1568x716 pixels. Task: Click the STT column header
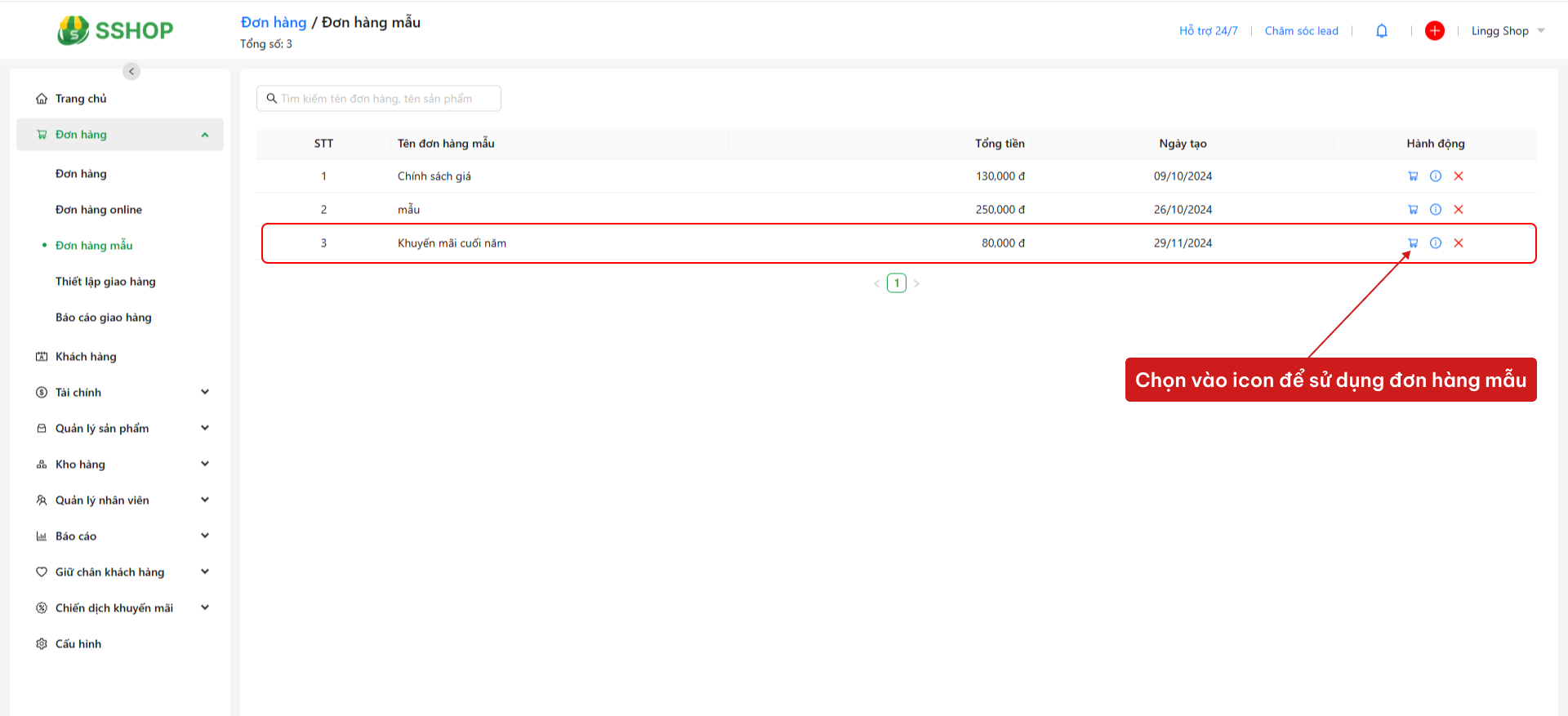coord(323,144)
